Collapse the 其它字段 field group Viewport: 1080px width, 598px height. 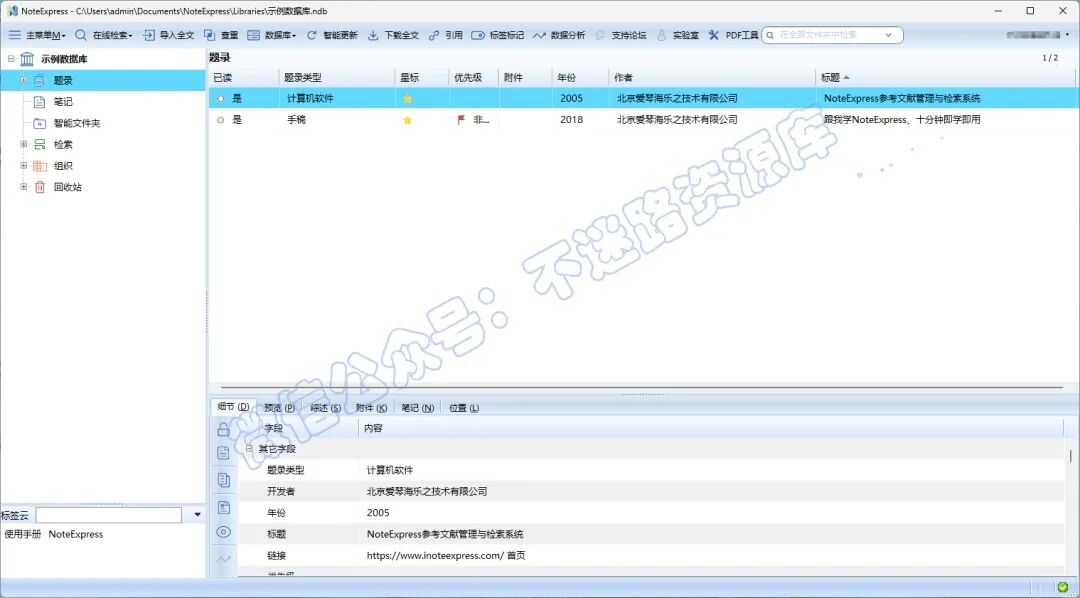(x=249, y=448)
